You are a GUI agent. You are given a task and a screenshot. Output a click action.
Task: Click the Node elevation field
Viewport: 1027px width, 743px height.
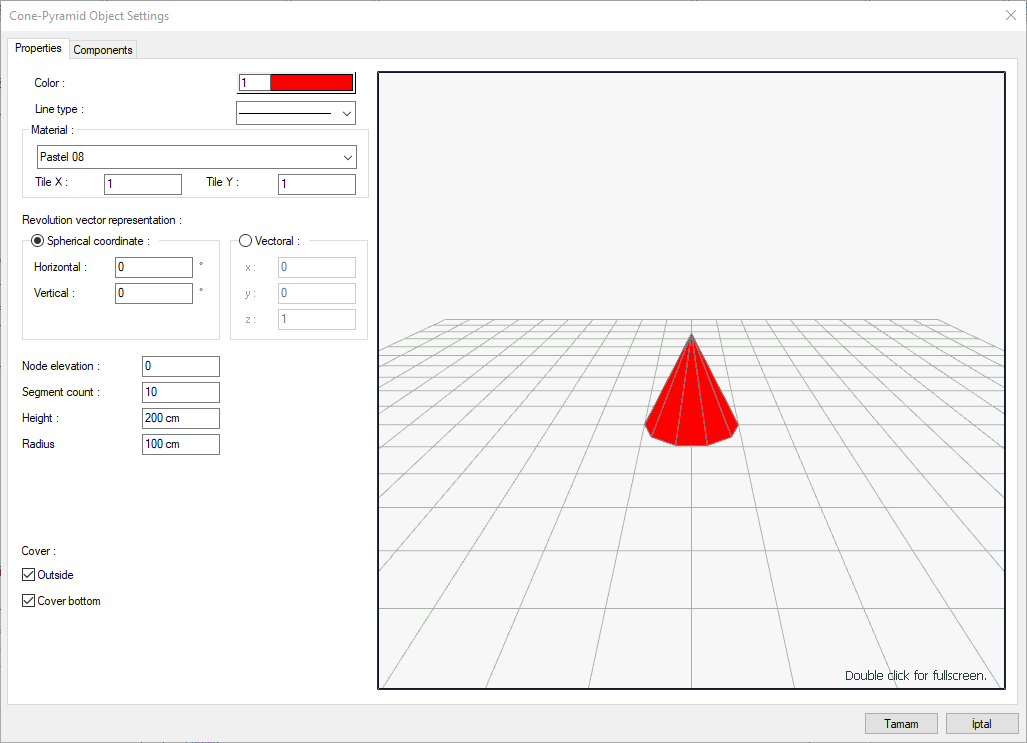pyautogui.click(x=180, y=367)
